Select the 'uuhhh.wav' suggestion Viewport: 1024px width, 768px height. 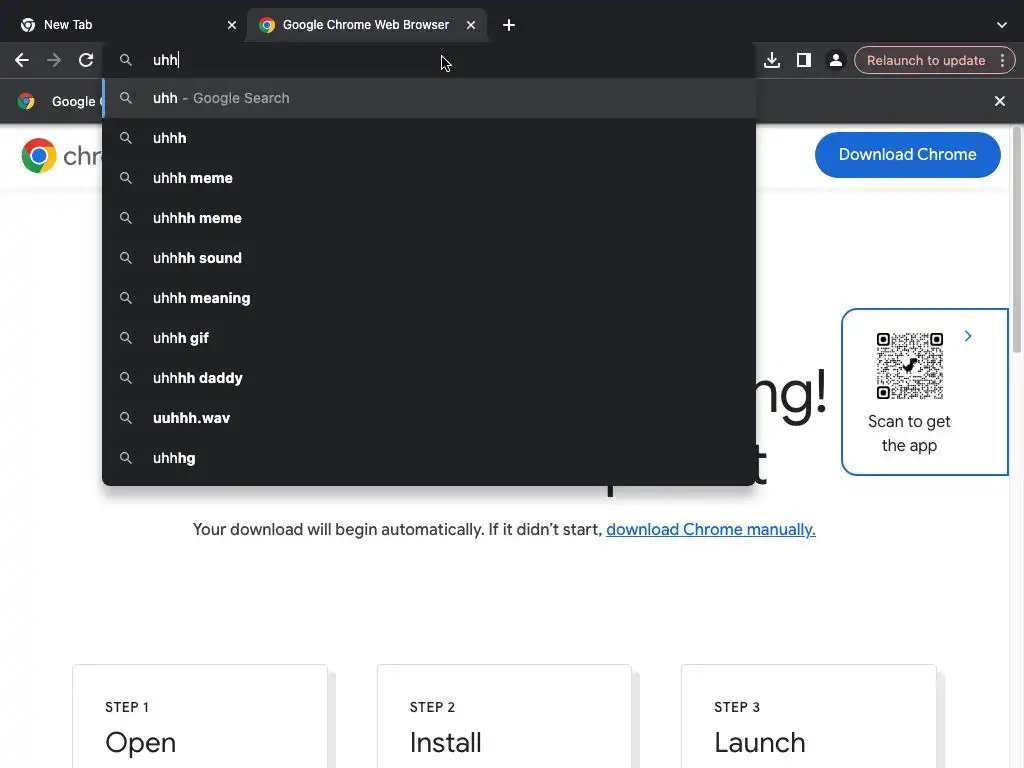(x=429, y=418)
